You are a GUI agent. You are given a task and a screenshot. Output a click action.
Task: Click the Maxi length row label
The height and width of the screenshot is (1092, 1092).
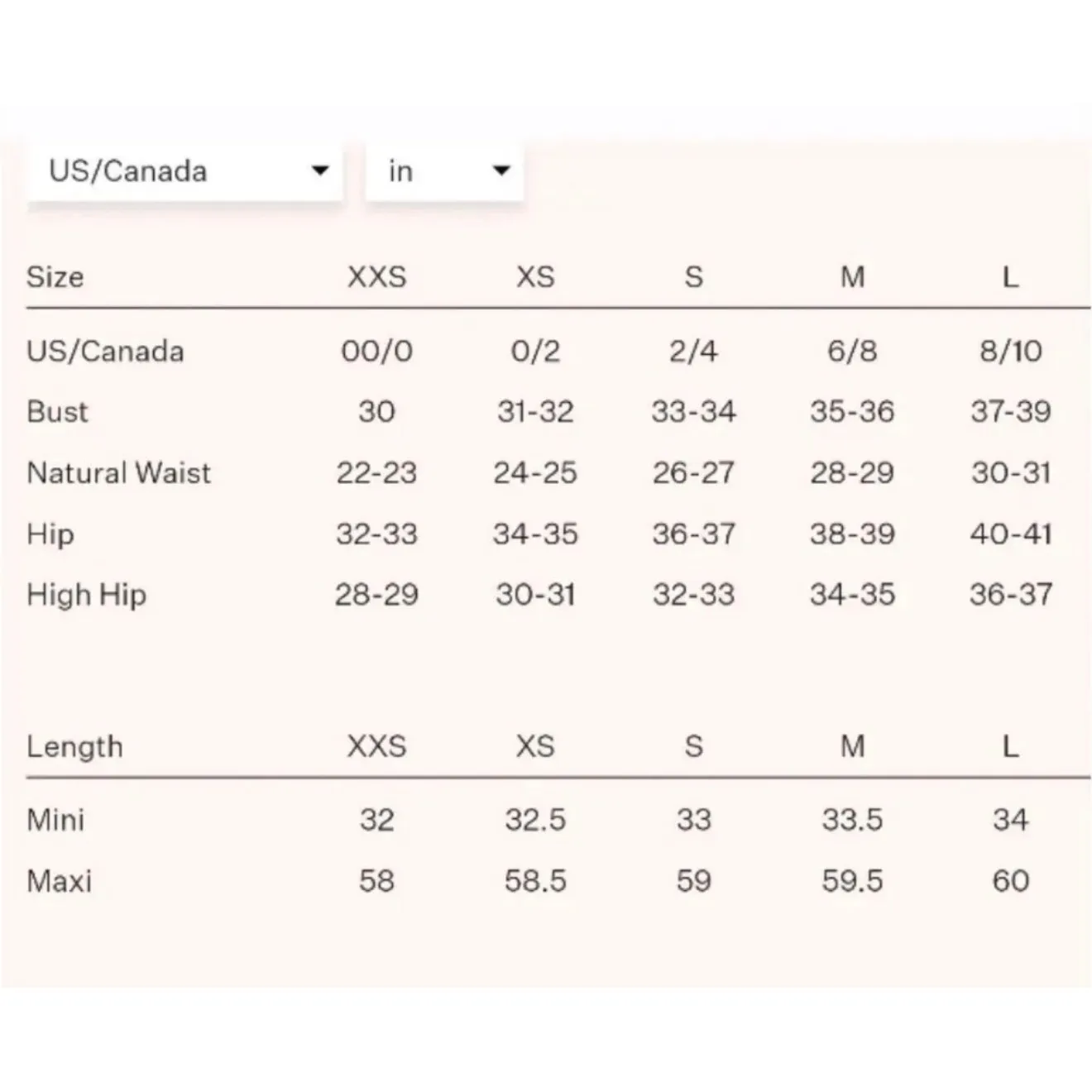[59, 880]
